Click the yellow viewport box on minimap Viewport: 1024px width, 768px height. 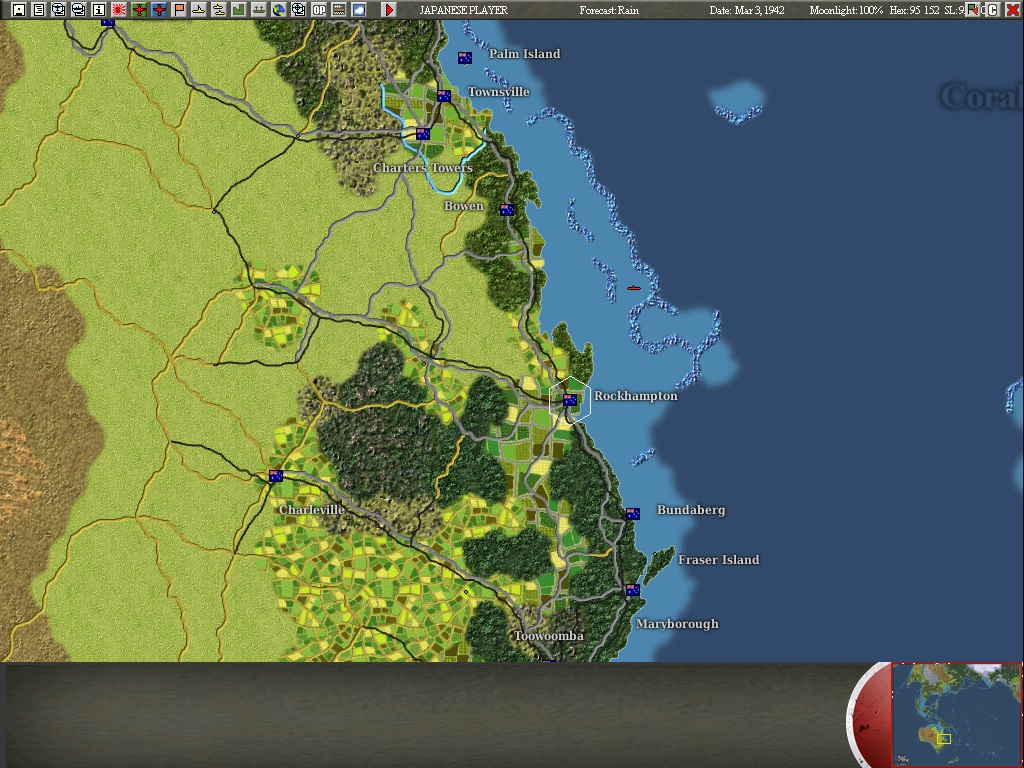[944, 739]
